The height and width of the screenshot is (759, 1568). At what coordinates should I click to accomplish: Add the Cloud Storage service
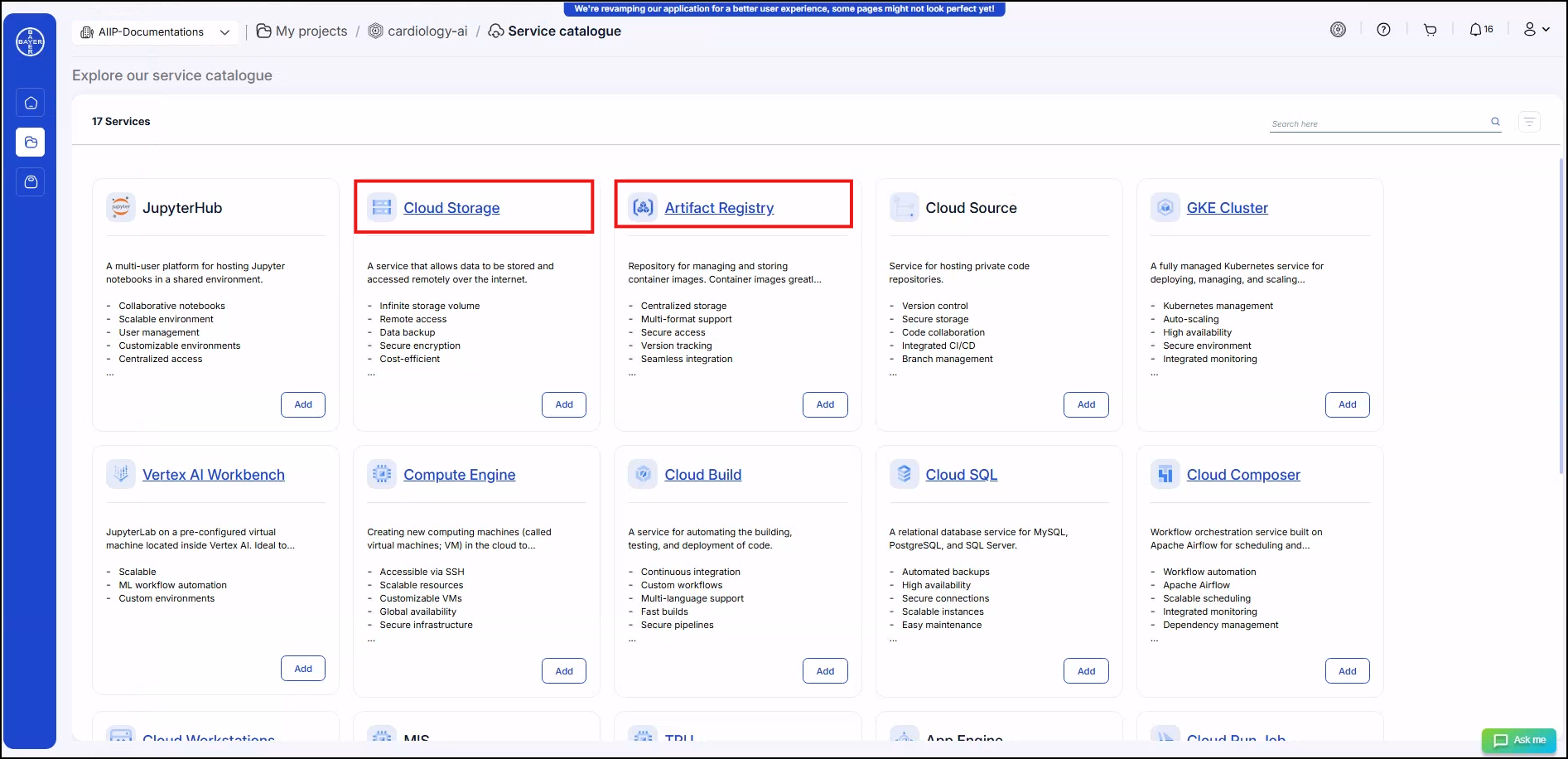tap(564, 404)
